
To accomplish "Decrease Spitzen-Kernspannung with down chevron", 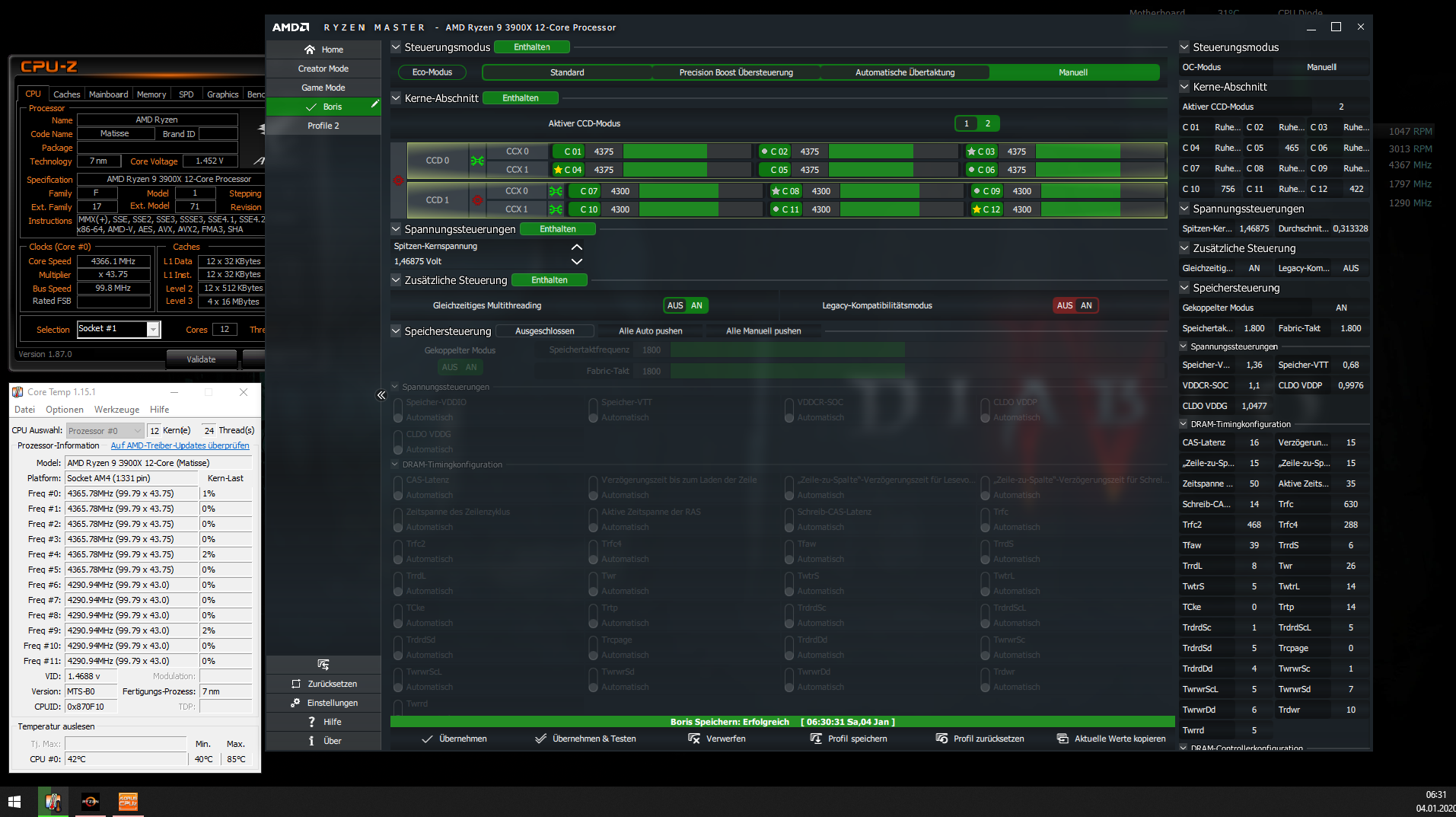I will (577, 261).
